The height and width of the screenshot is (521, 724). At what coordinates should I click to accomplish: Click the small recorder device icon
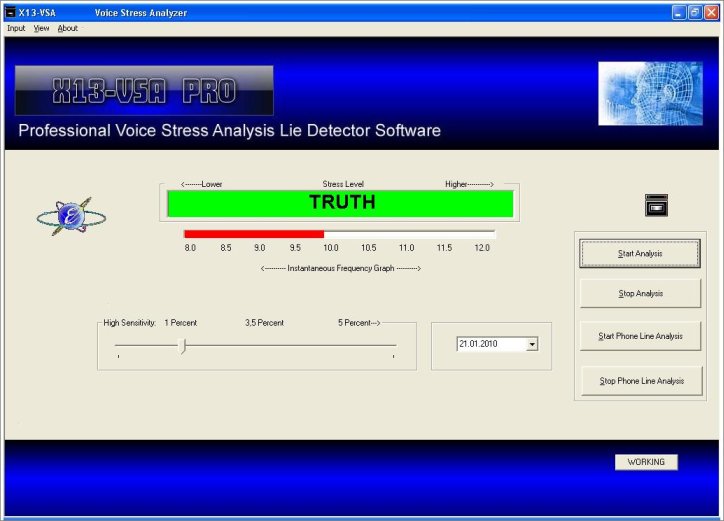[x=656, y=205]
